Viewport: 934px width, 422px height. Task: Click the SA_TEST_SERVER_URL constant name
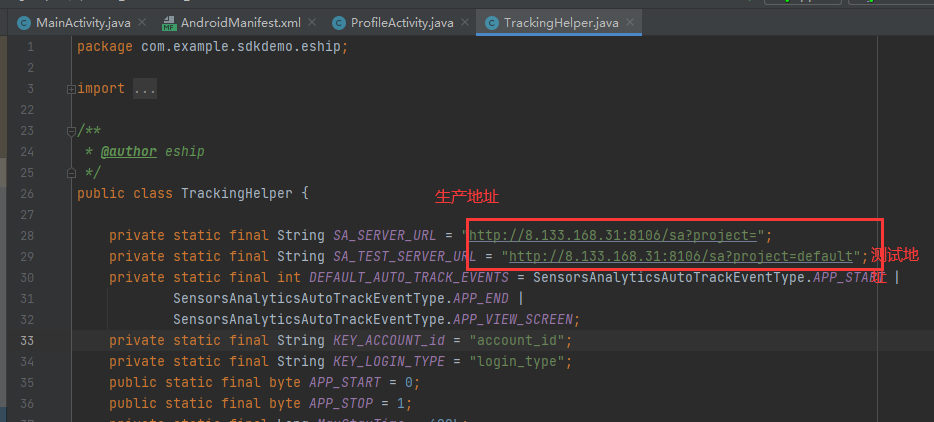(x=404, y=256)
